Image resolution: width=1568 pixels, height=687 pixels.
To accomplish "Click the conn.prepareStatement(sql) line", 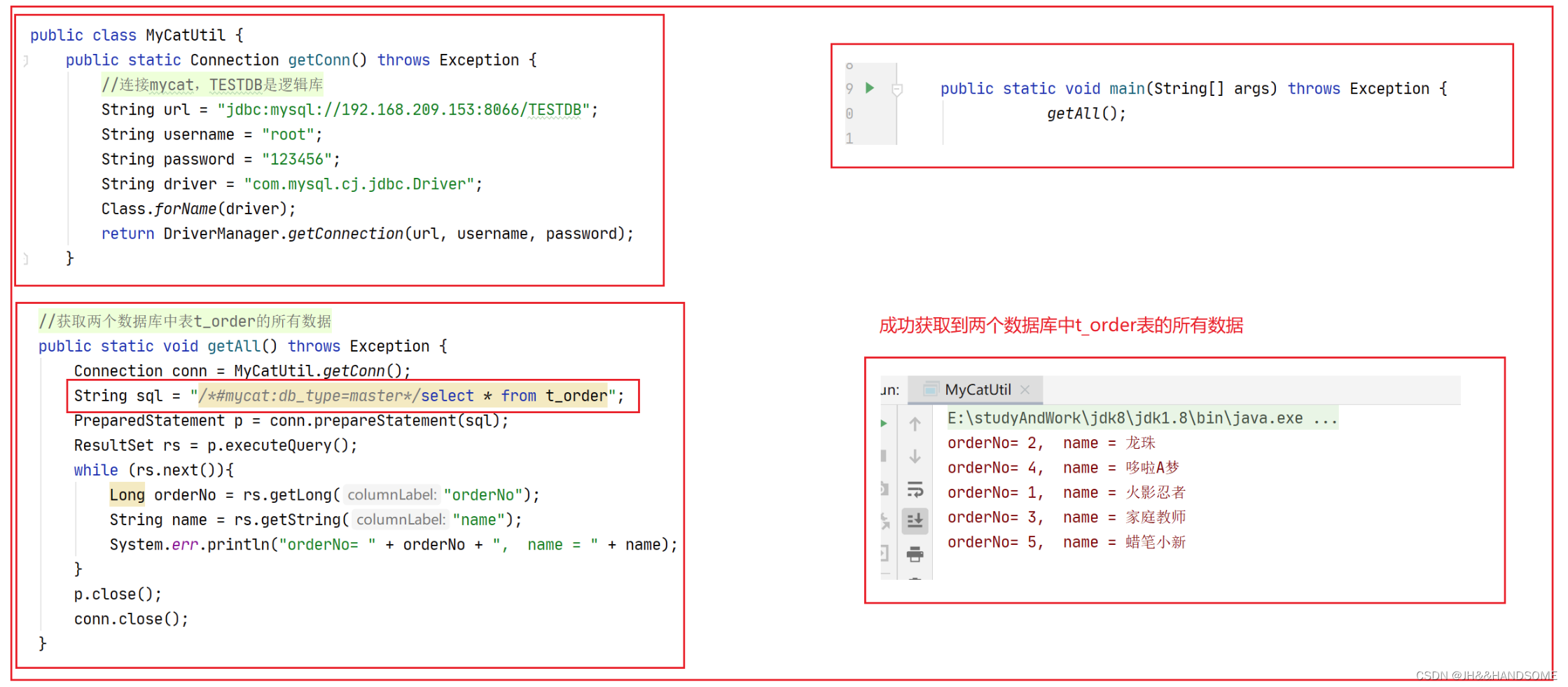I will [291, 421].
